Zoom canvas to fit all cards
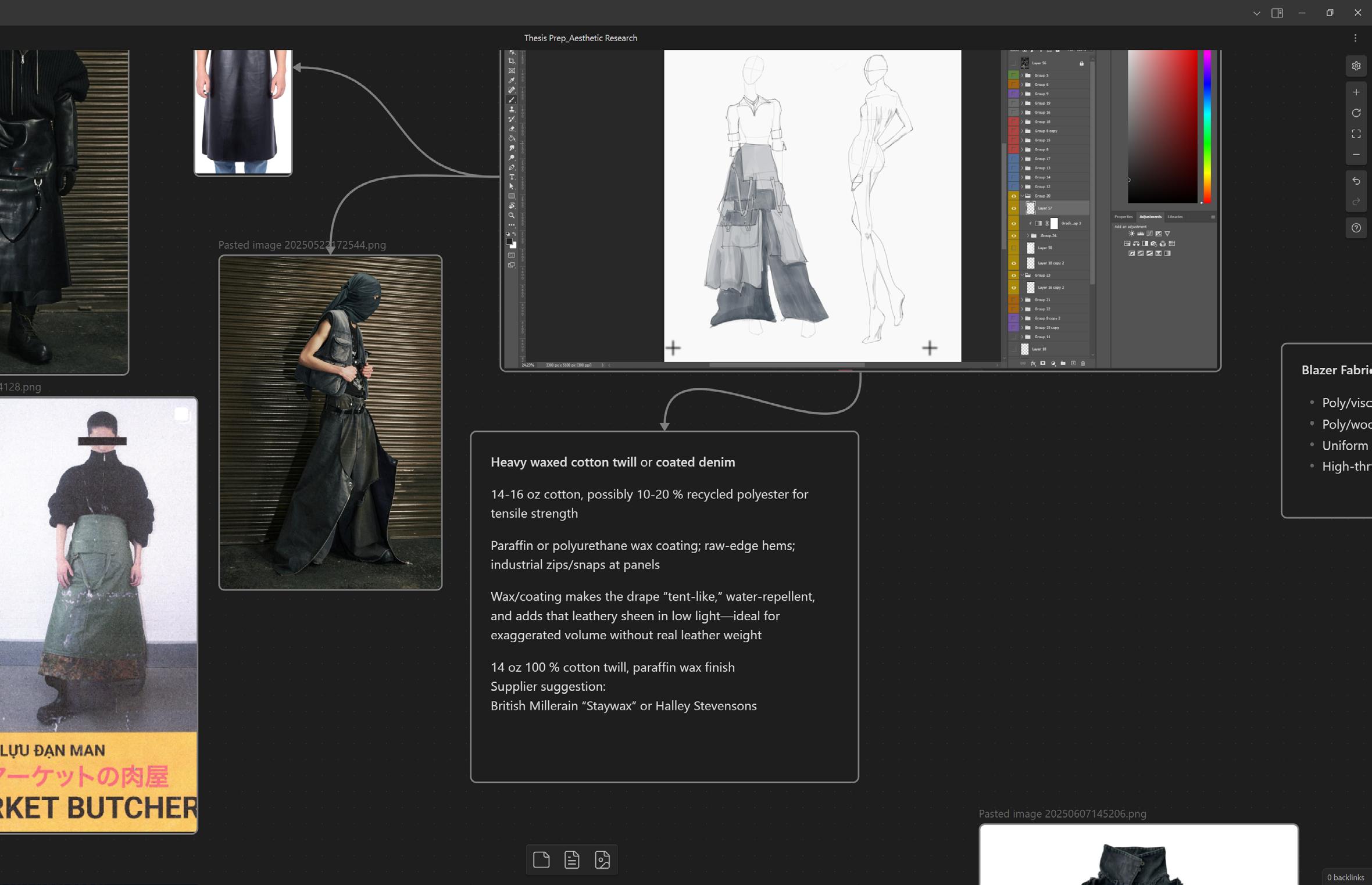The width and height of the screenshot is (1372, 885). 1356,134
